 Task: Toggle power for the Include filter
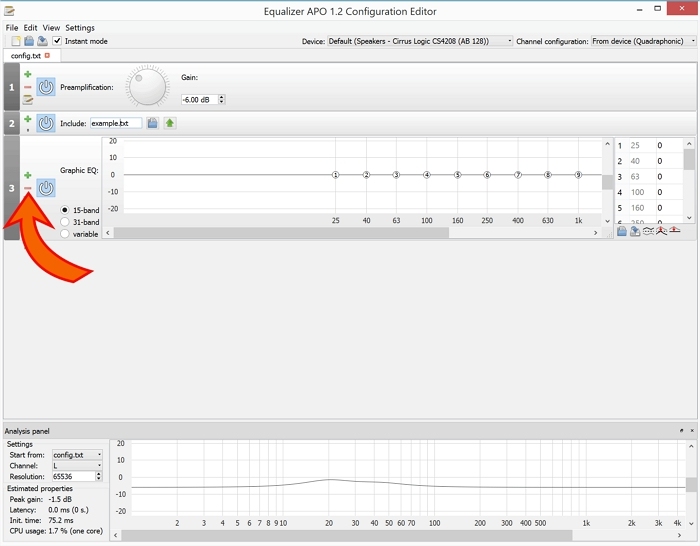coord(46,123)
